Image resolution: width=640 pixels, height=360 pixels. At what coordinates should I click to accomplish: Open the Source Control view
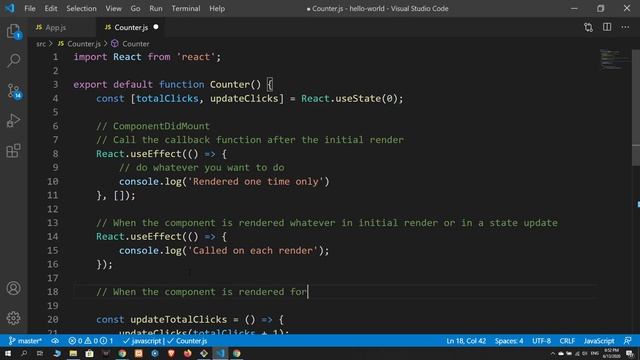(x=14, y=91)
